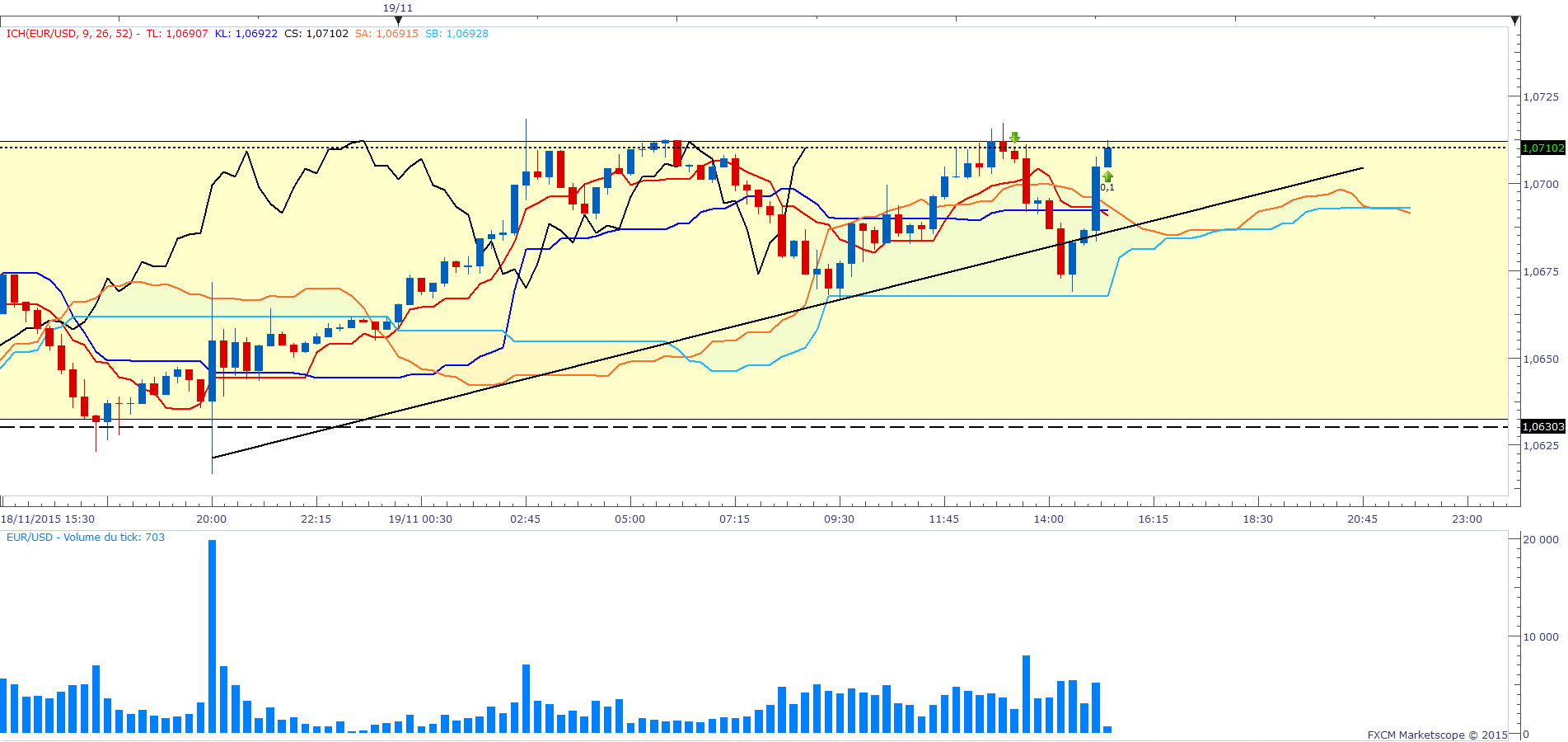The image size is (1568, 742).
Task: Click the SB: 1,06928 value
Action: pos(456,34)
